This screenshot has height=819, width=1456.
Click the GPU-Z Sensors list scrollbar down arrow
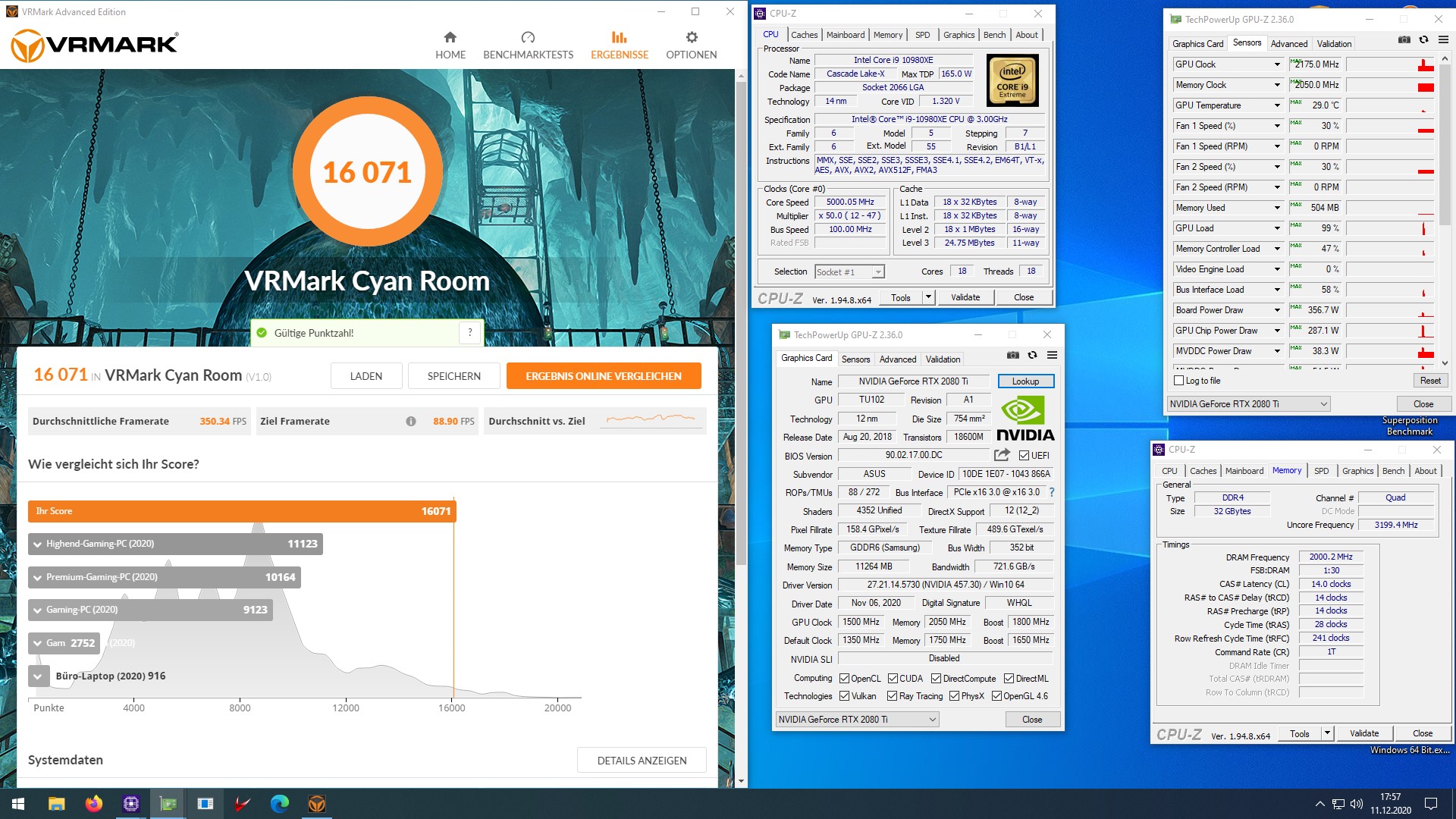1445,363
